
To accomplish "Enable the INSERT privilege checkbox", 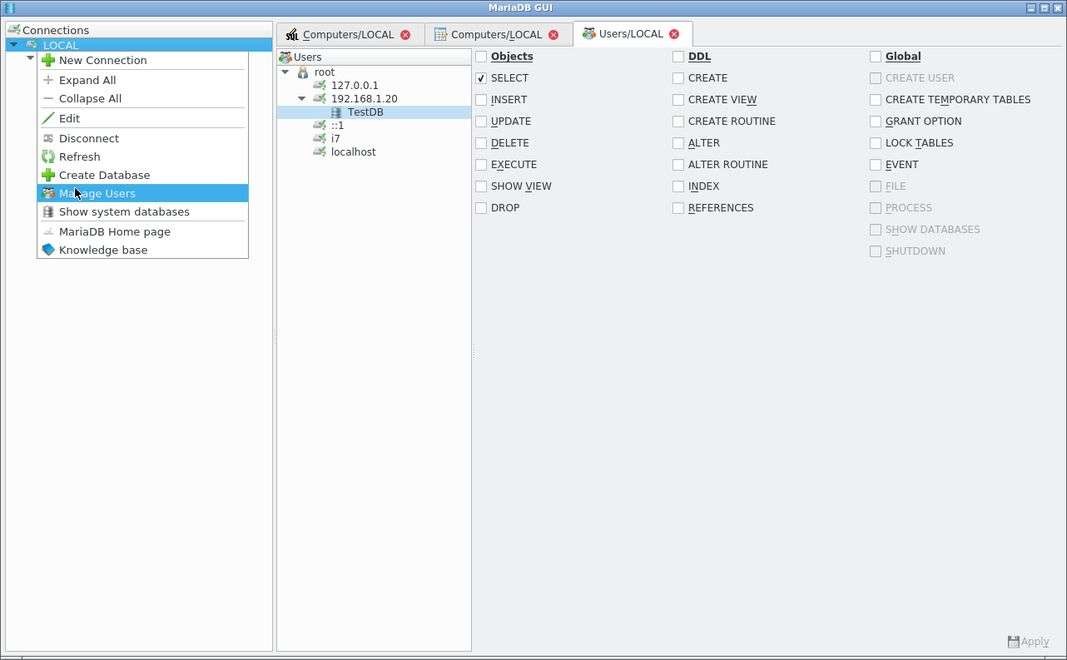I will tap(481, 100).
